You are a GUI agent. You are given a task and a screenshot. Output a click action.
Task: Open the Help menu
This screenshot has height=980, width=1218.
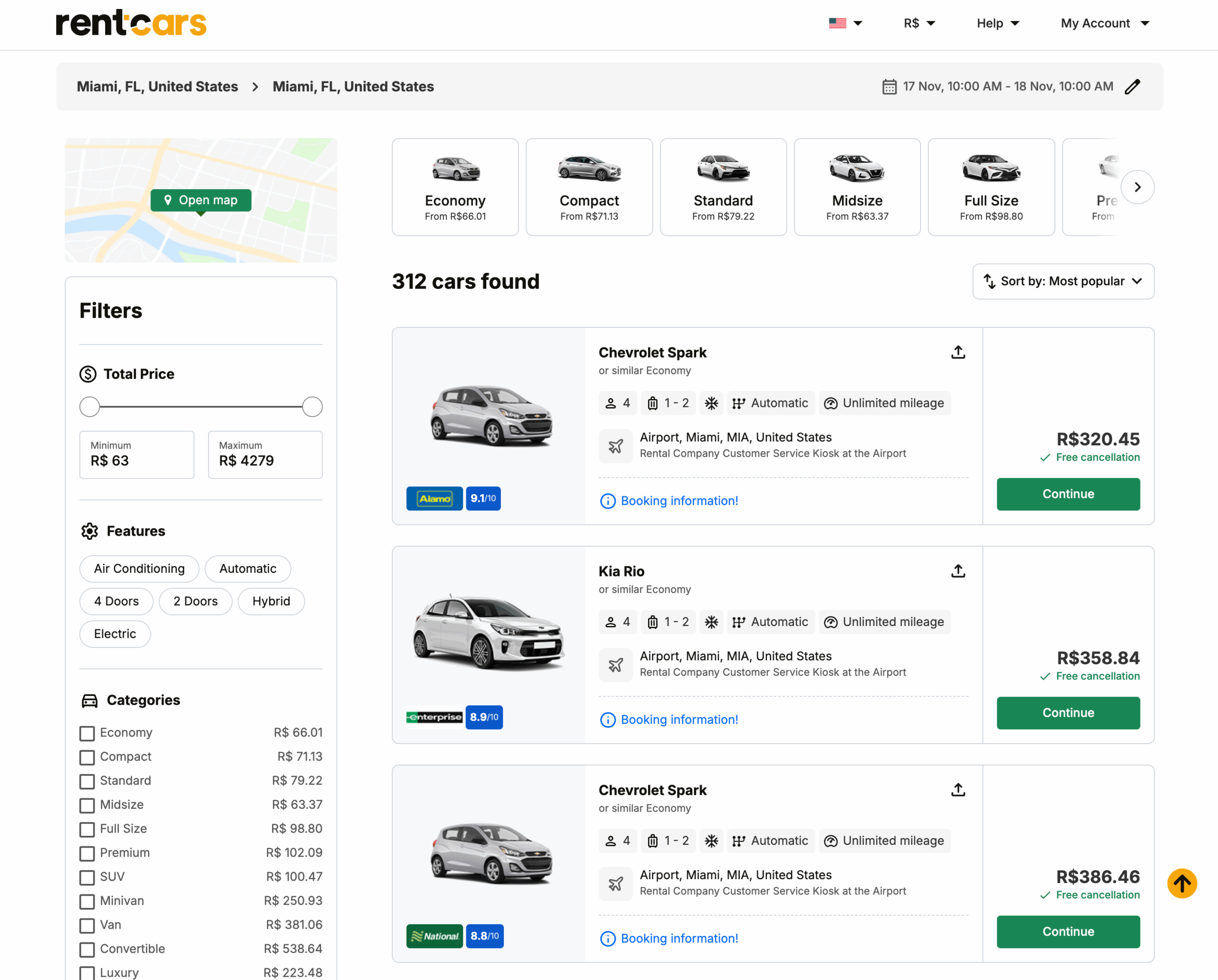(x=998, y=23)
